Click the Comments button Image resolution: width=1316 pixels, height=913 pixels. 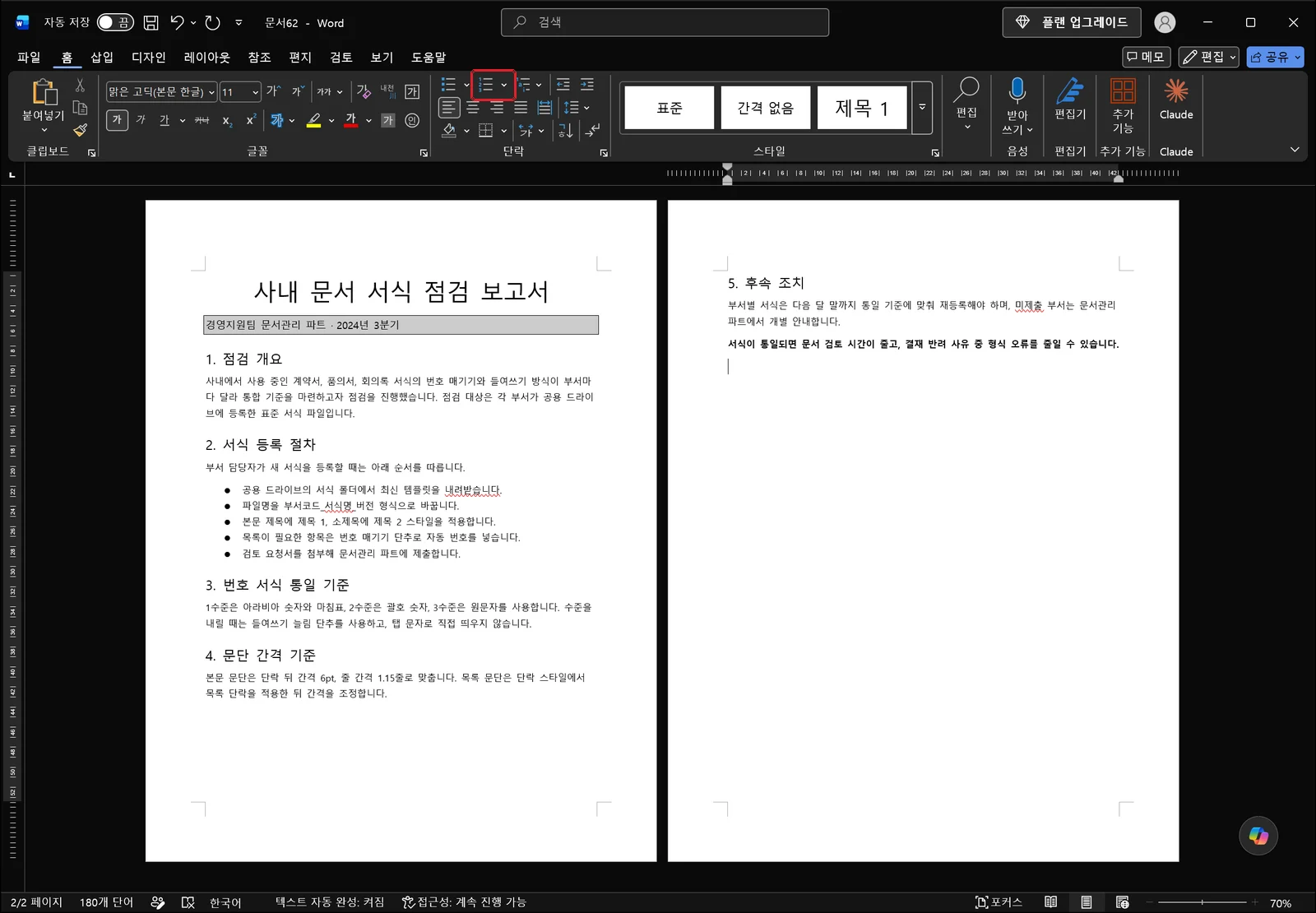[x=1147, y=57]
